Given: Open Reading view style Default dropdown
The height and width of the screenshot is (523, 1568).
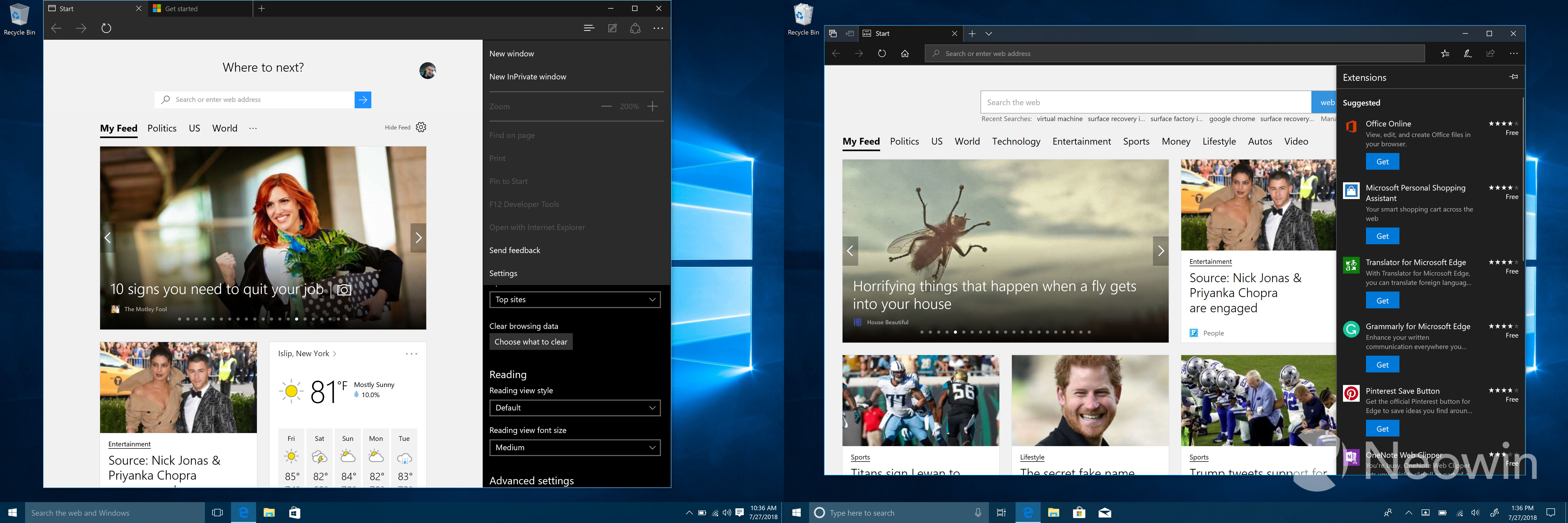Looking at the screenshot, I should pyautogui.click(x=575, y=408).
